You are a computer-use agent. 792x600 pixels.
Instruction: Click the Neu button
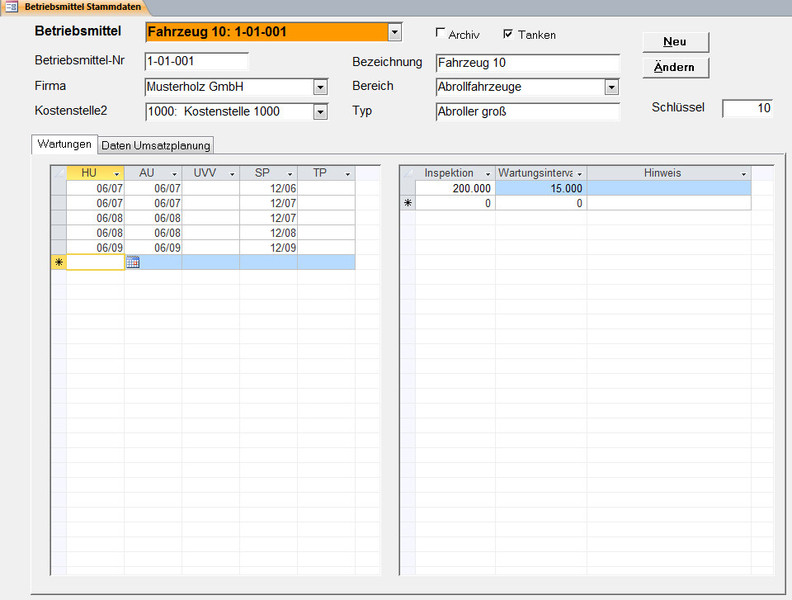click(x=675, y=42)
